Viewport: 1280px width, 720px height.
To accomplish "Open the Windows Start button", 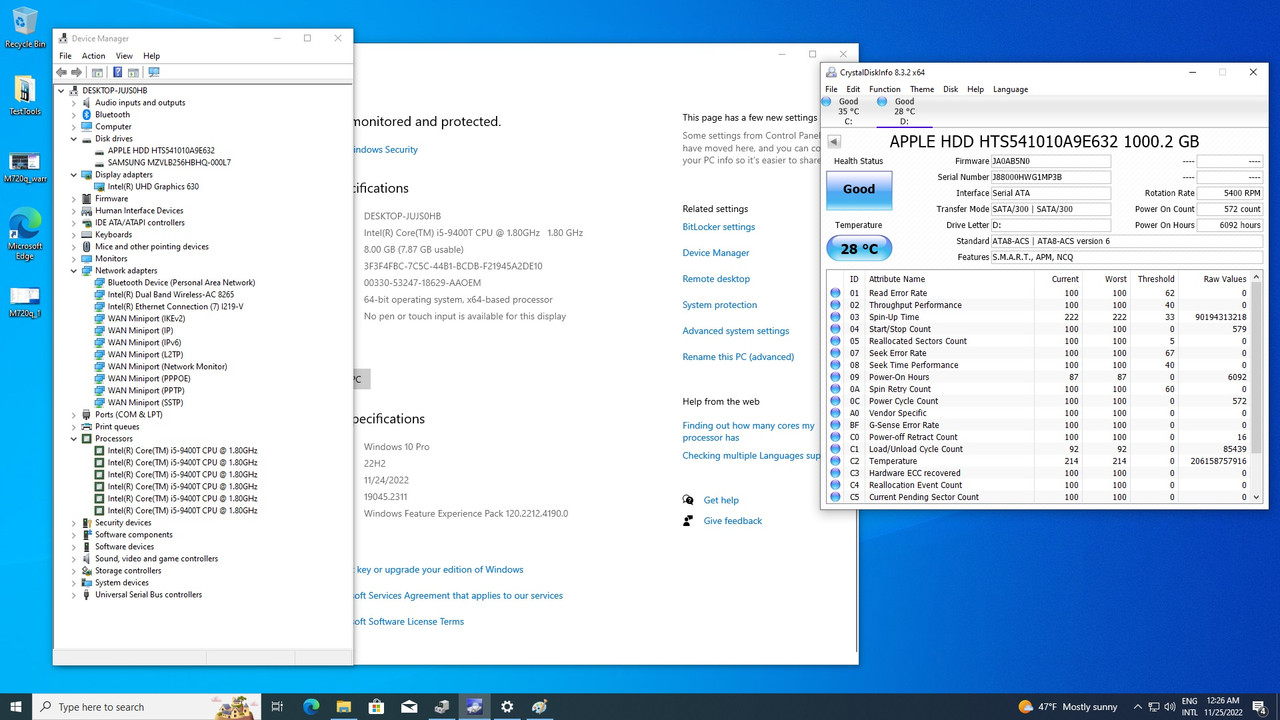I will (x=16, y=707).
